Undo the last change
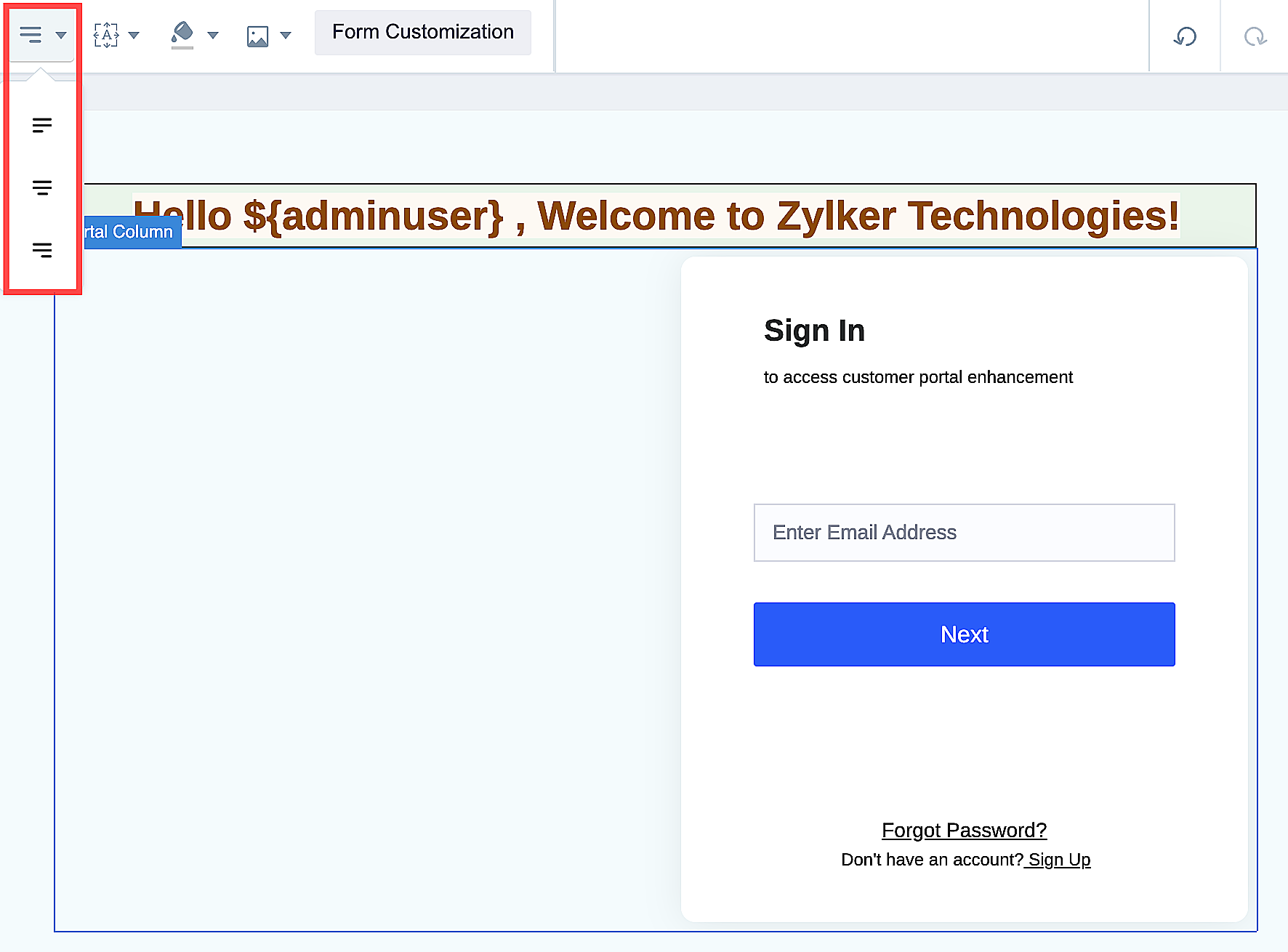 tap(1185, 36)
